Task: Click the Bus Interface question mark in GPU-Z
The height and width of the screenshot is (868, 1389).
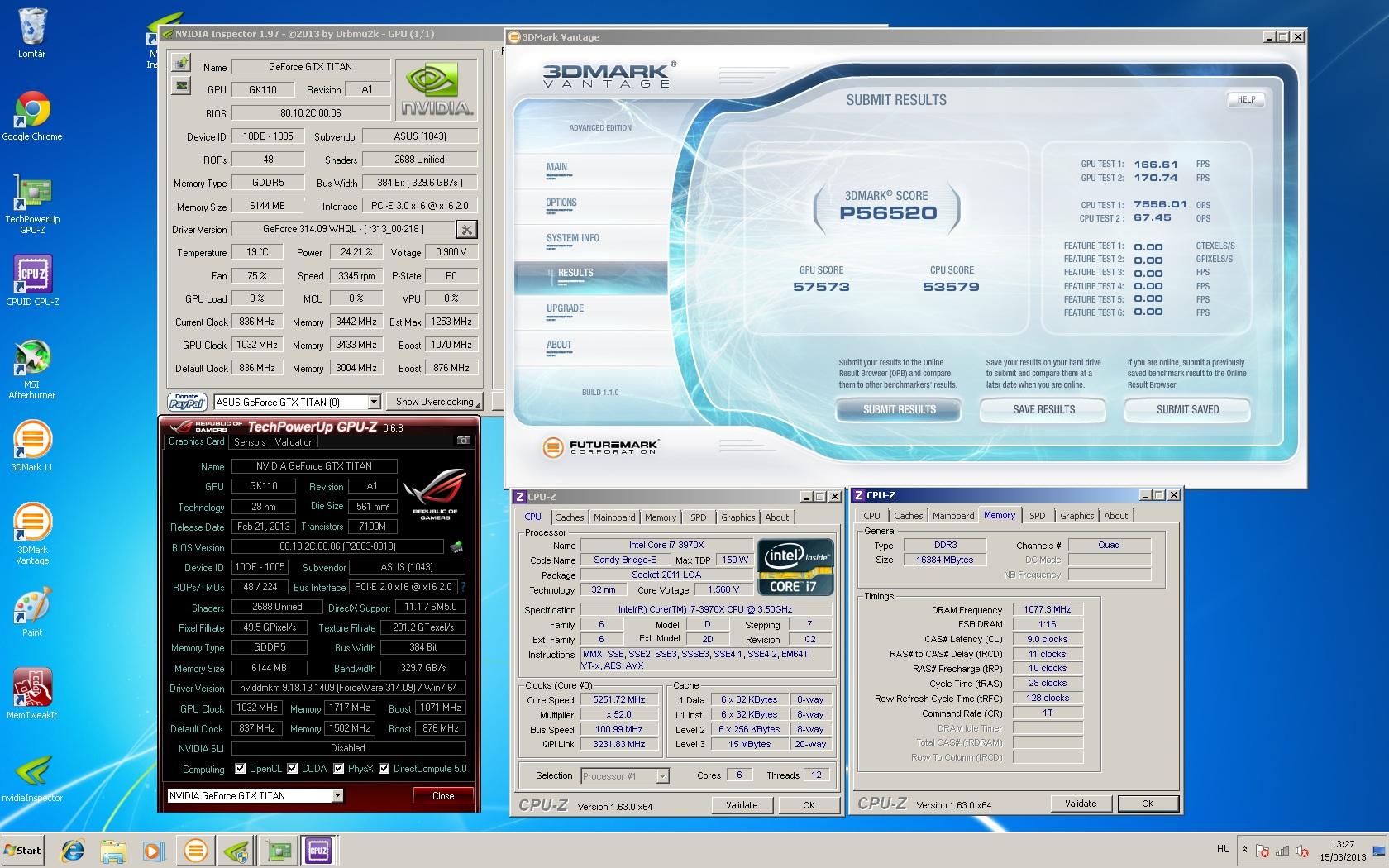Action: pyautogui.click(x=463, y=587)
